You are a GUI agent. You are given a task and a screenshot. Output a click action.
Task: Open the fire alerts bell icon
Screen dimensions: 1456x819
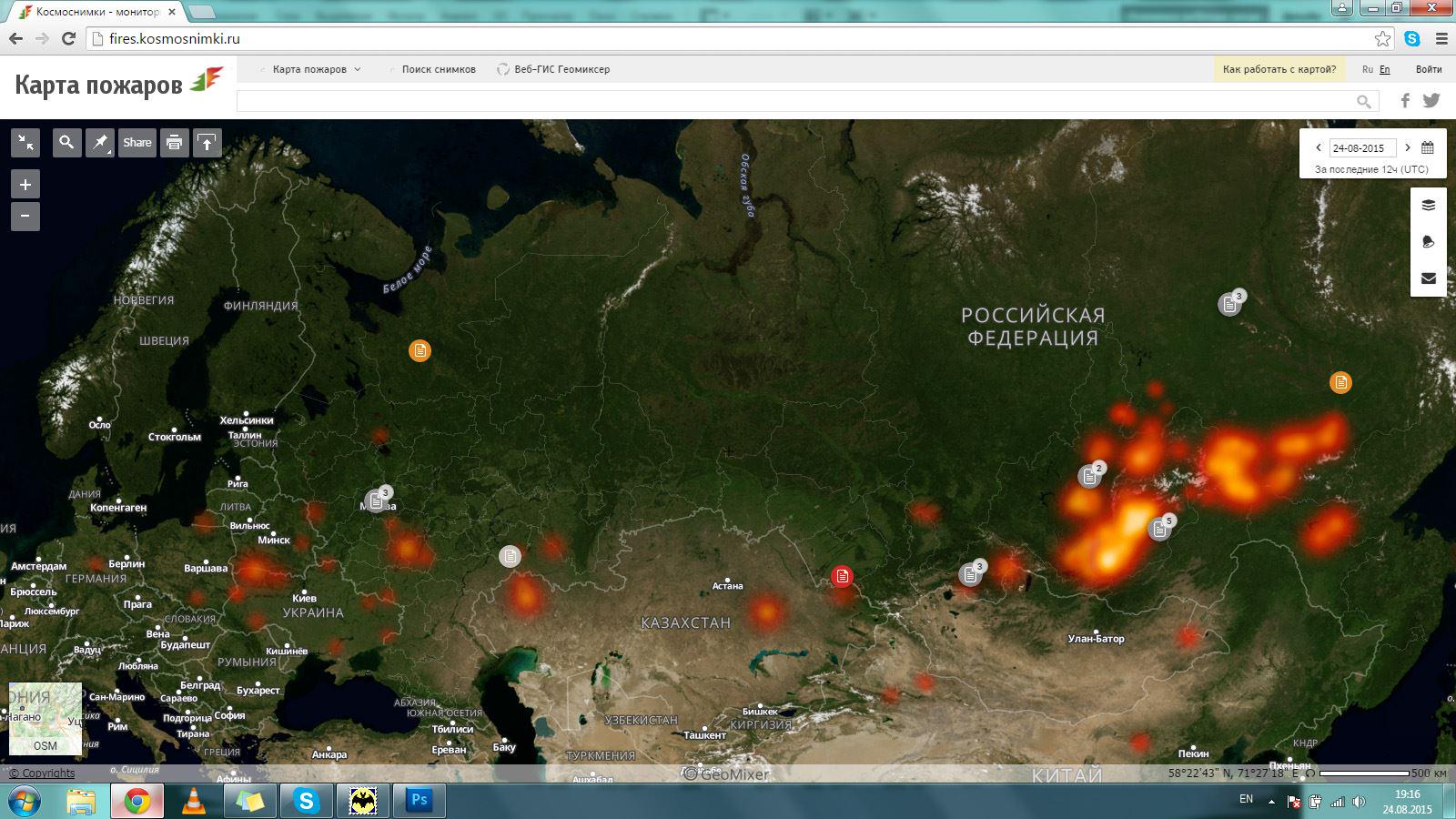click(x=1429, y=242)
